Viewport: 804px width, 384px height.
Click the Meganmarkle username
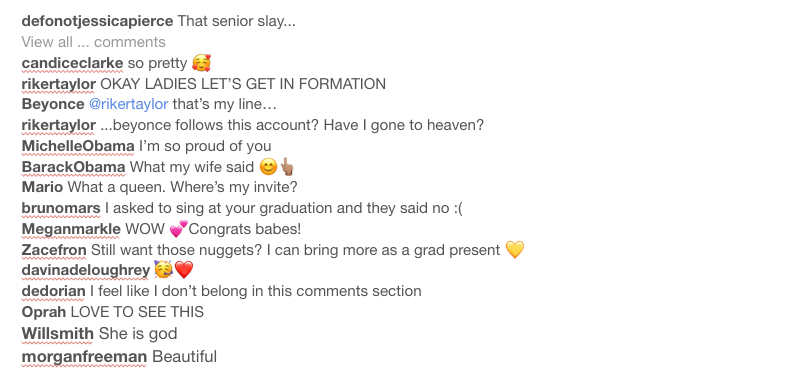tap(71, 229)
